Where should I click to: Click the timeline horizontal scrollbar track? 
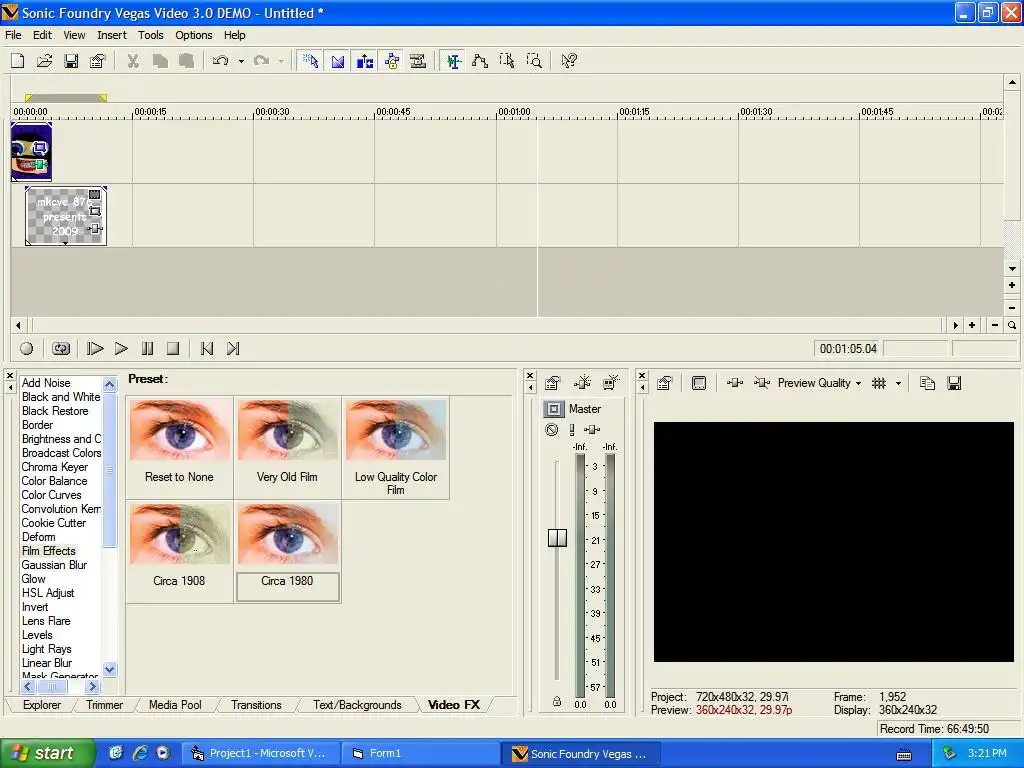[x=487, y=325]
